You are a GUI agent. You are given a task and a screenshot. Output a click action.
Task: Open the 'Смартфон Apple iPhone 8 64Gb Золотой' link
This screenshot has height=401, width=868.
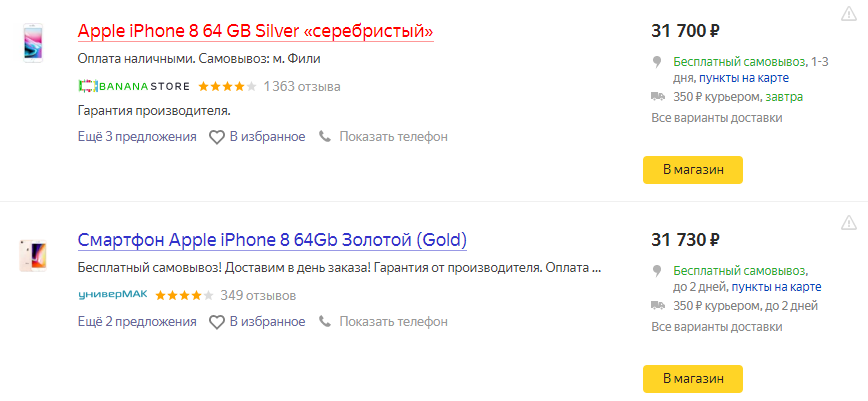pyautogui.click(x=272, y=240)
